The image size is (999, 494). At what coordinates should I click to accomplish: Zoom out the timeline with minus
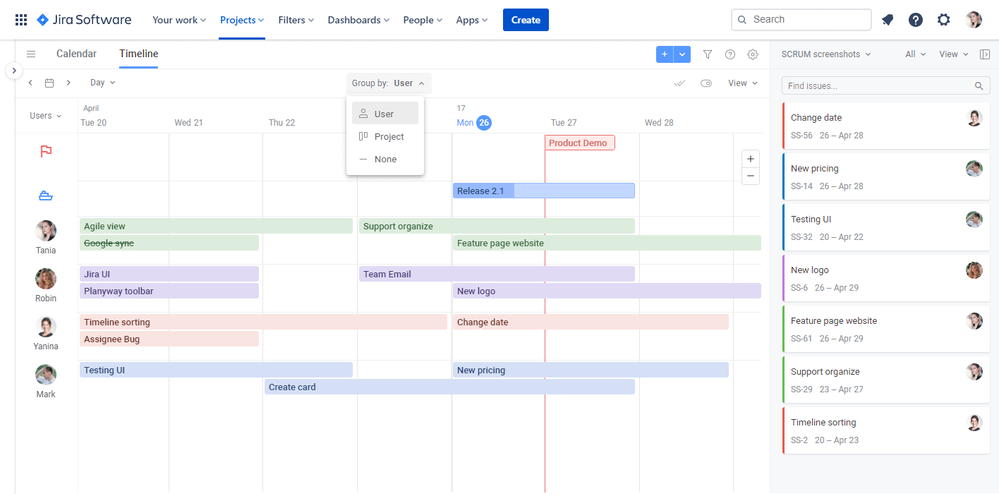[751, 176]
